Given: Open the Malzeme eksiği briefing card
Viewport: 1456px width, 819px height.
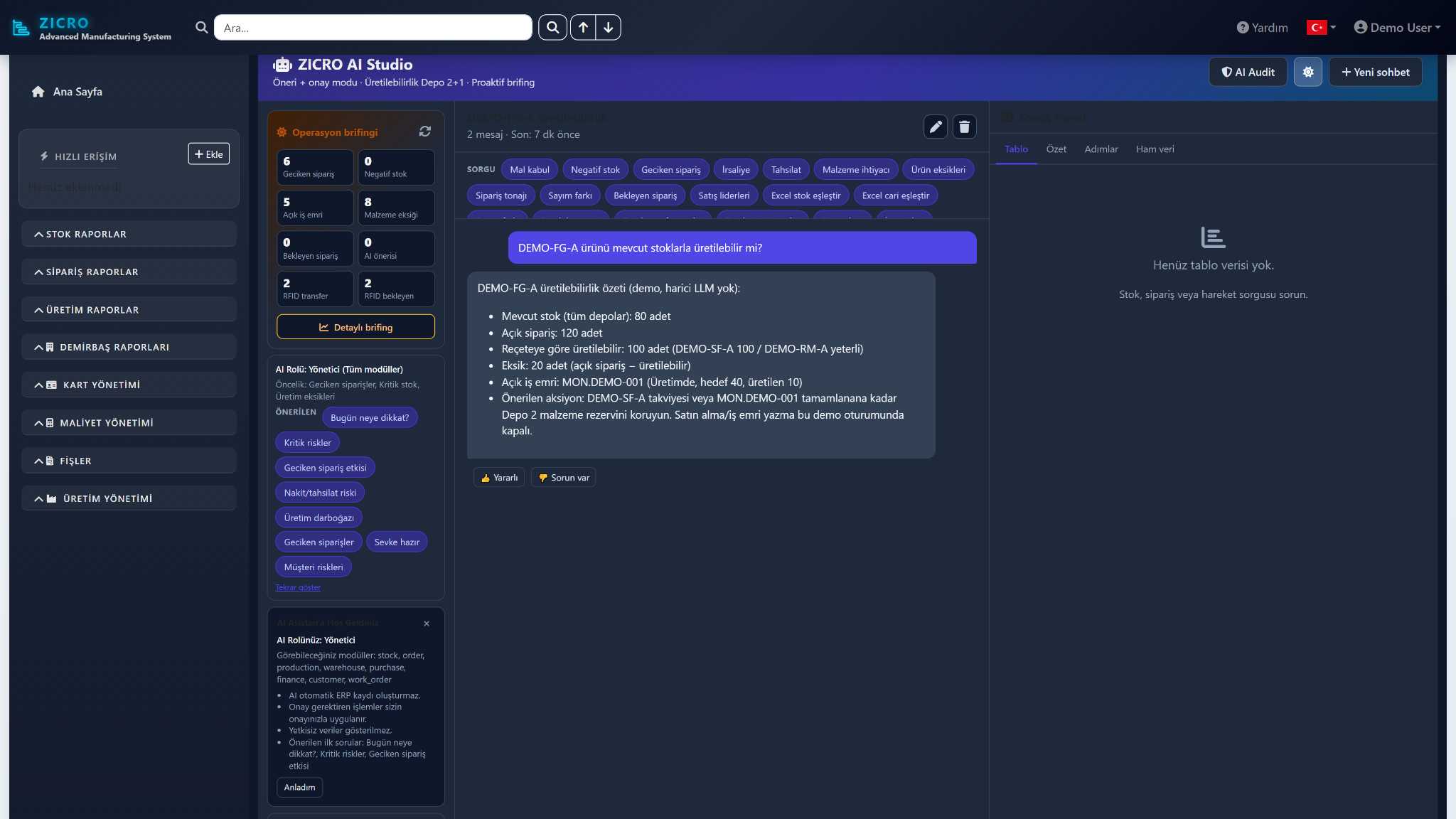Looking at the screenshot, I should pos(396,208).
